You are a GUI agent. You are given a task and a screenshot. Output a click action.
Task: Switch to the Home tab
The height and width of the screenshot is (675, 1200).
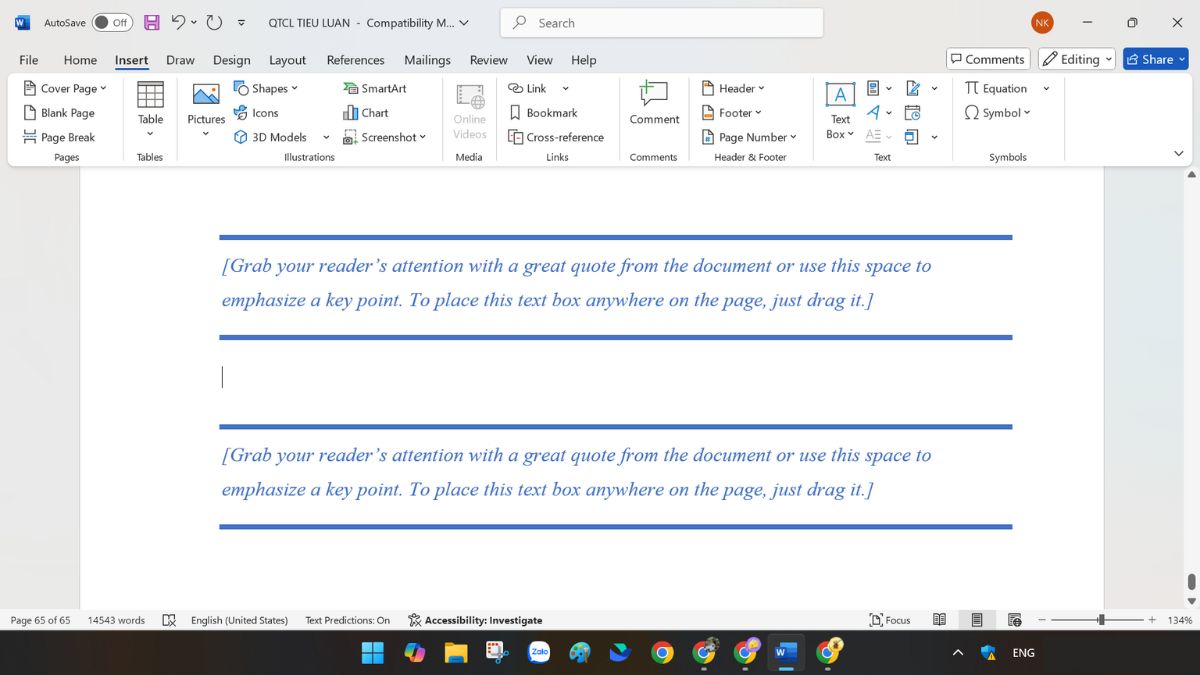[80, 60]
